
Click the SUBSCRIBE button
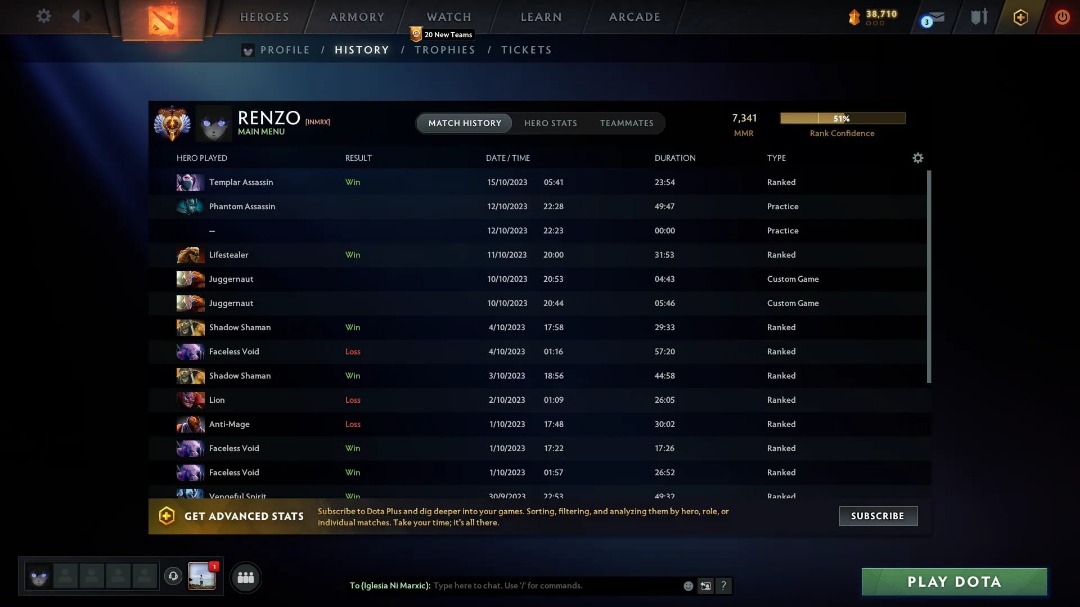tap(877, 516)
